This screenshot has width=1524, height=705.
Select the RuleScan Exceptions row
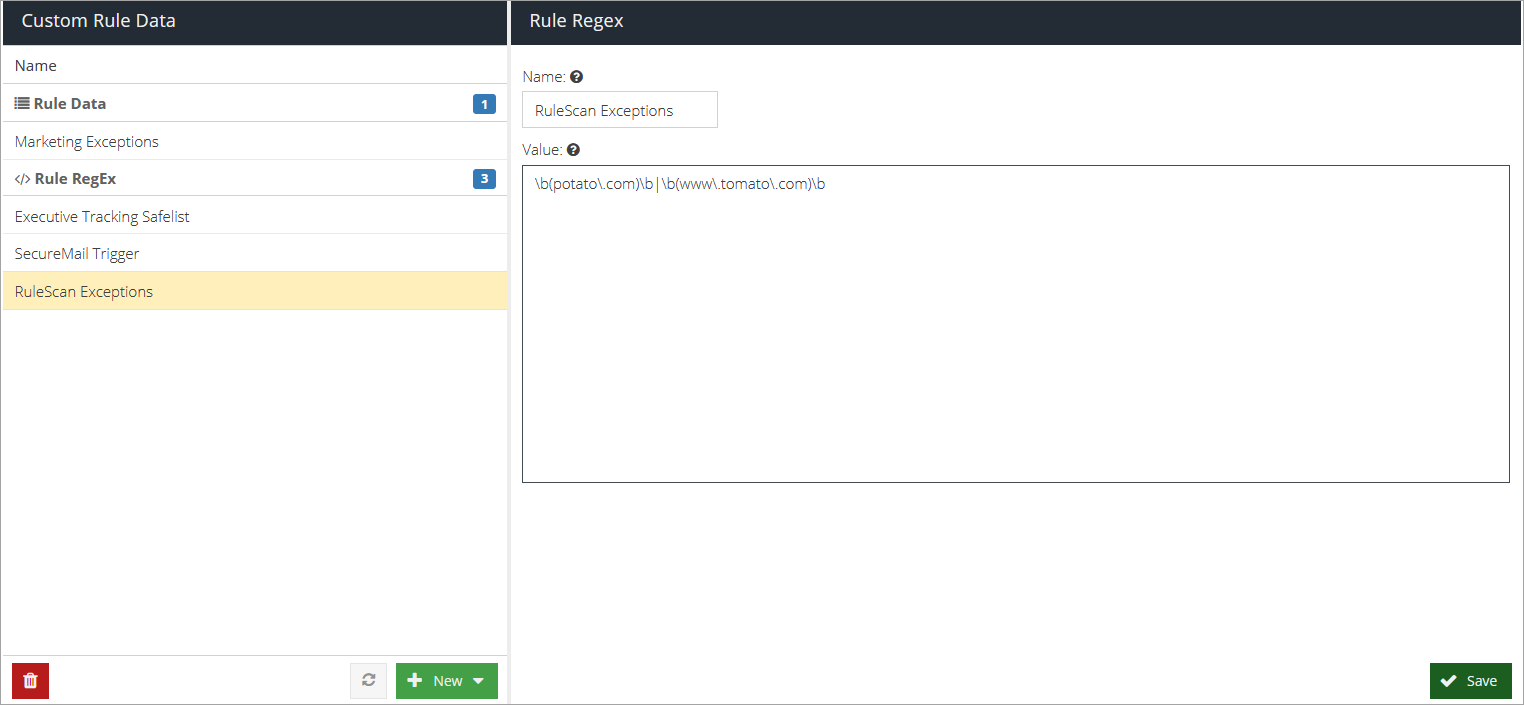[84, 292]
